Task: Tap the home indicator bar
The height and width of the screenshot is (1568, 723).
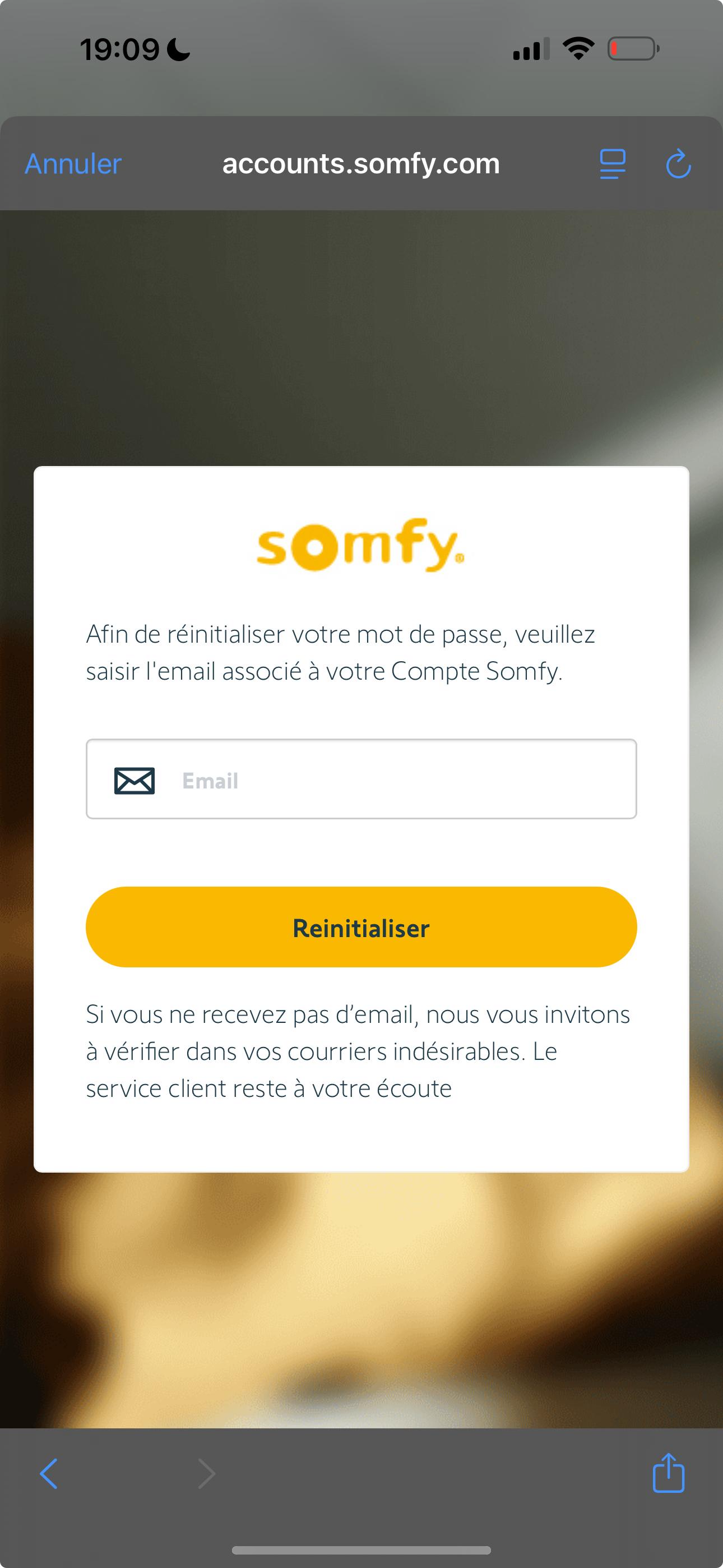Action: point(361,1549)
